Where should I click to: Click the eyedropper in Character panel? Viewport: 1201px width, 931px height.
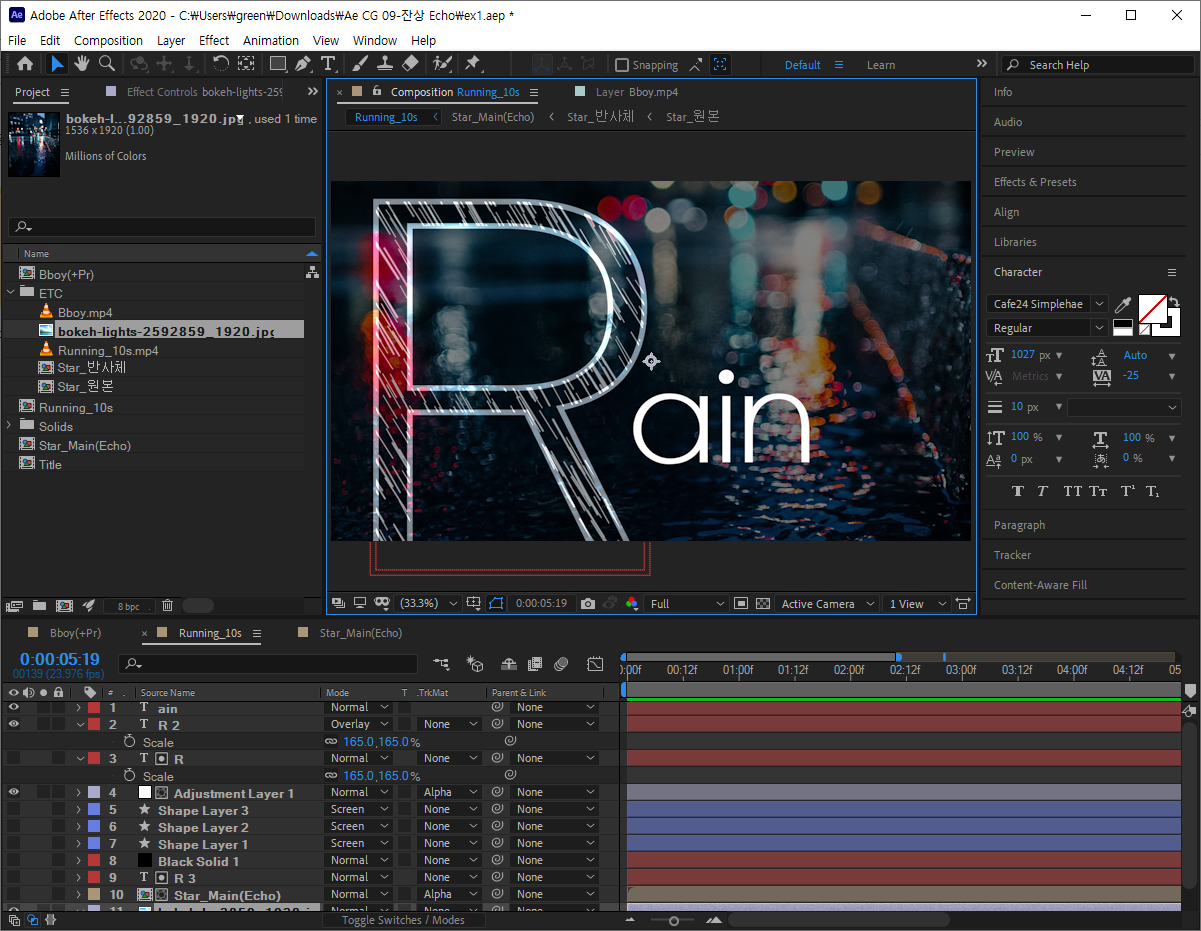[x=1123, y=304]
